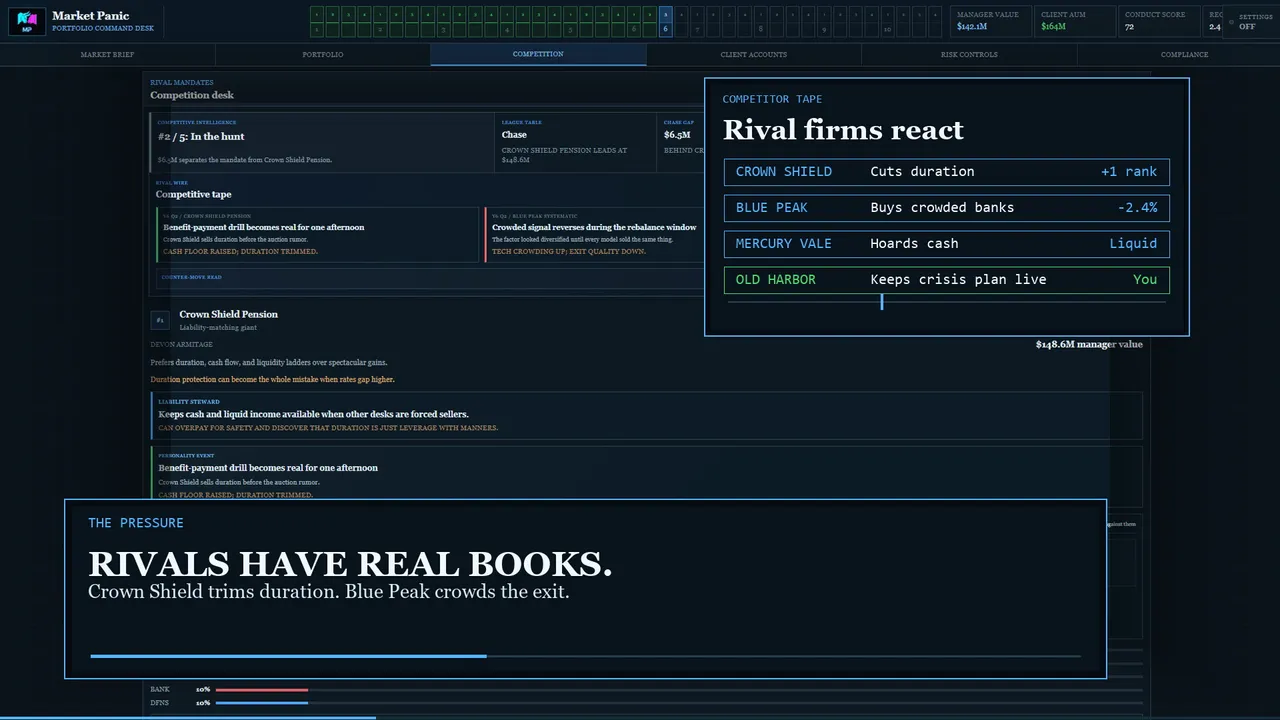Click the League Table 'Chase' cell

pos(576,141)
